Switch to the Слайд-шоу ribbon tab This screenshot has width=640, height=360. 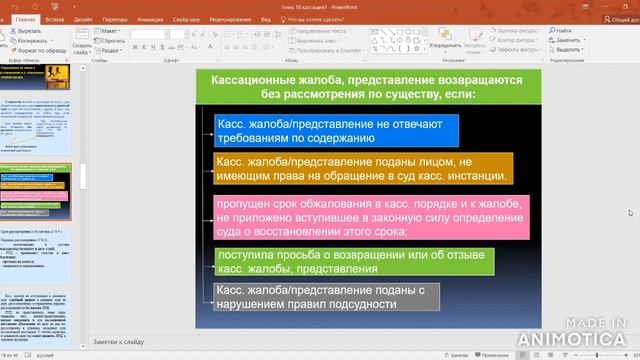point(186,19)
